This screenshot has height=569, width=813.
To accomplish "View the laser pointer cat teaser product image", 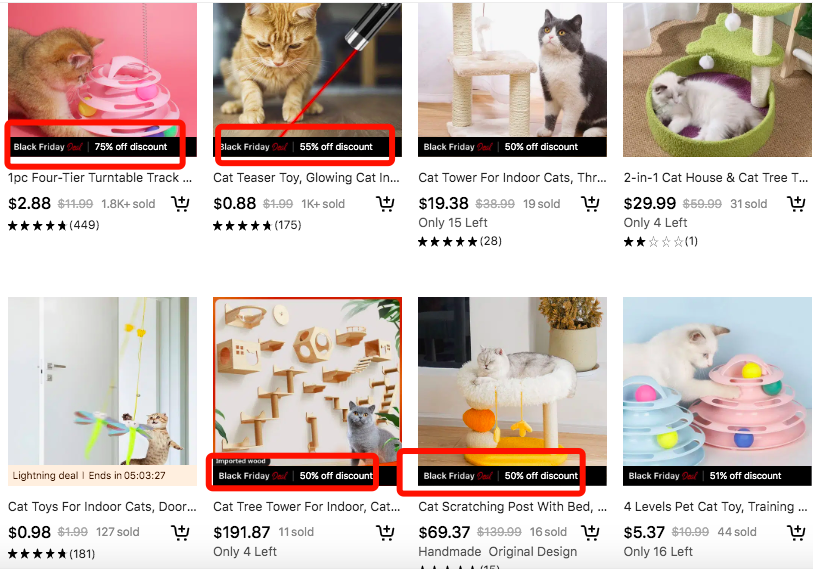I will (307, 71).
